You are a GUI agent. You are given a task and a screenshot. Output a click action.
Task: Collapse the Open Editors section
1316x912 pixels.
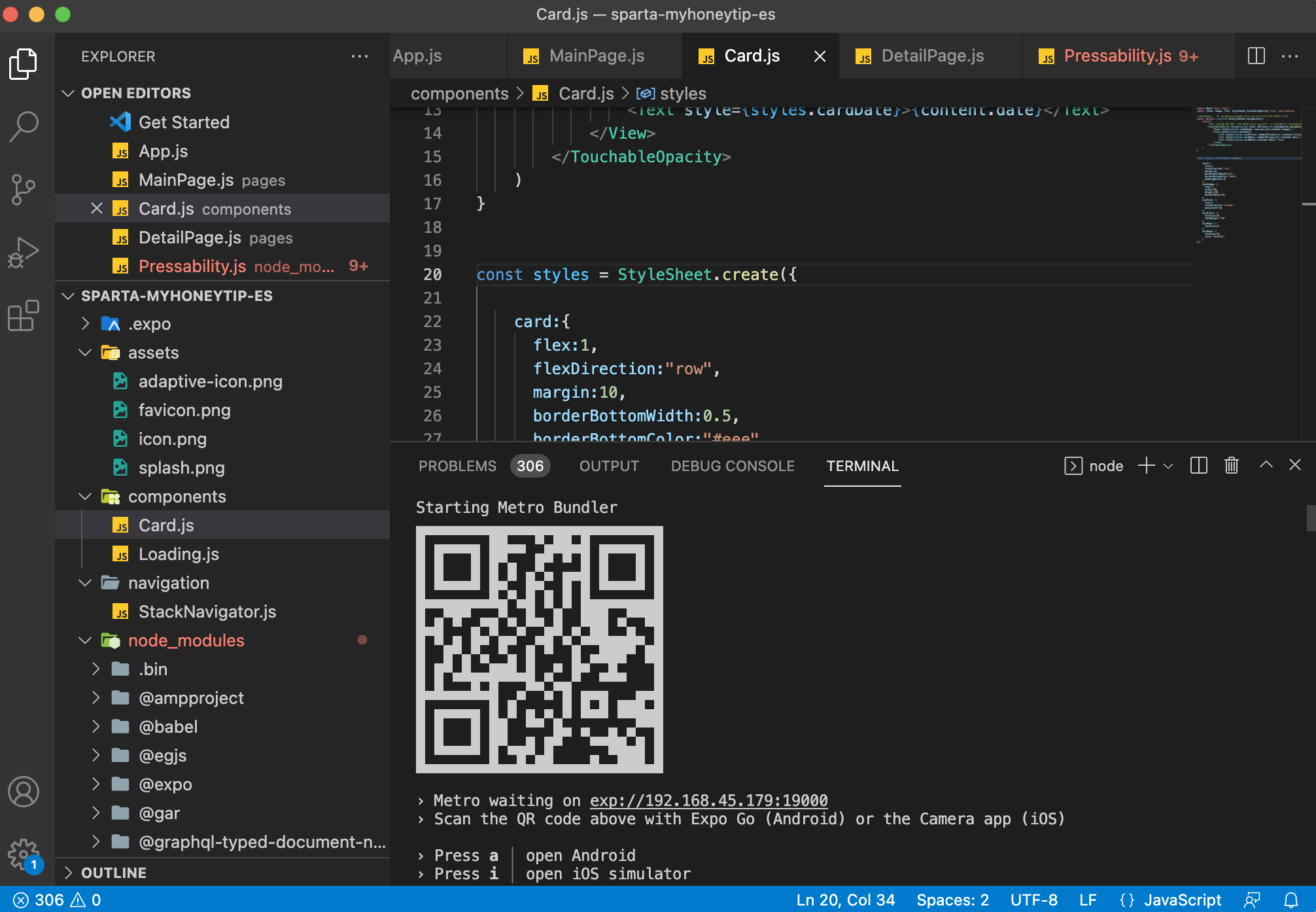pyautogui.click(x=68, y=93)
